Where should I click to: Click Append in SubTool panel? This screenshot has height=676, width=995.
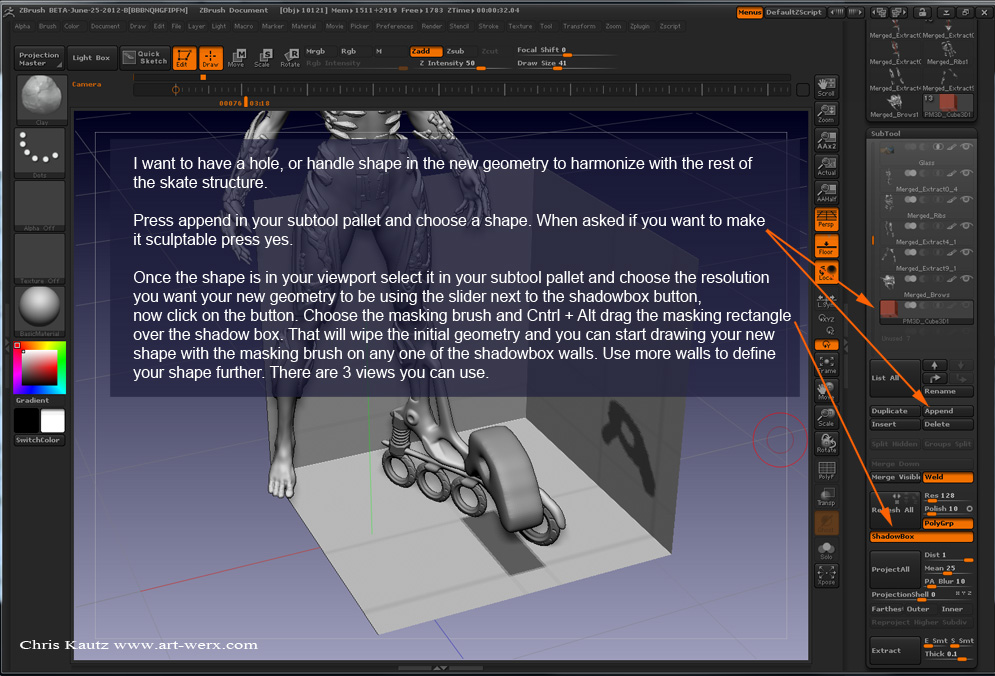point(947,411)
